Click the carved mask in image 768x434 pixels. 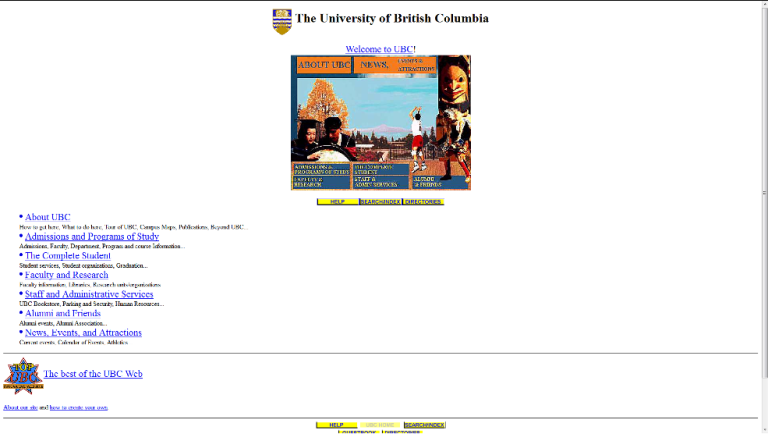(454, 82)
